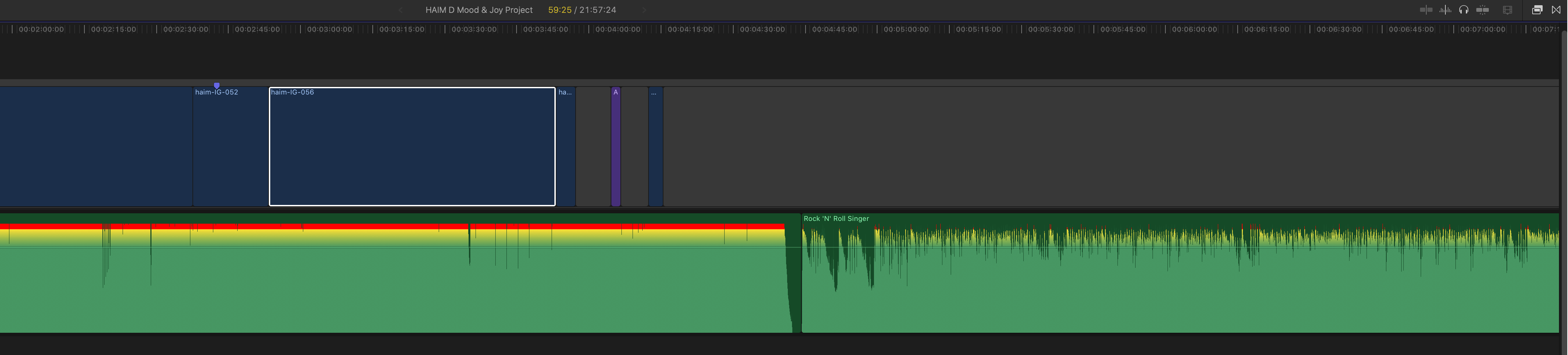Click the 59:25 selection duration readout
The image size is (1568, 355).
[x=560, y=10]
